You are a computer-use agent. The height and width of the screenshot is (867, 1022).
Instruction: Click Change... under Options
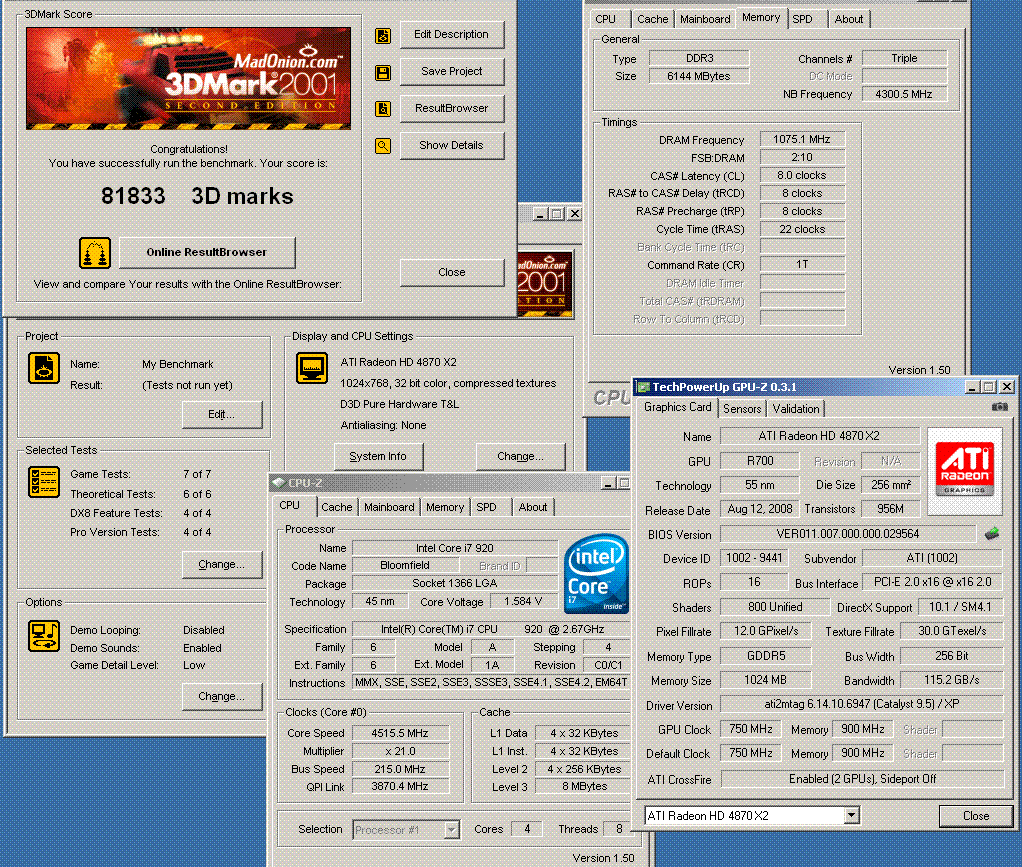pyautogui.click(x=222, y=696)
